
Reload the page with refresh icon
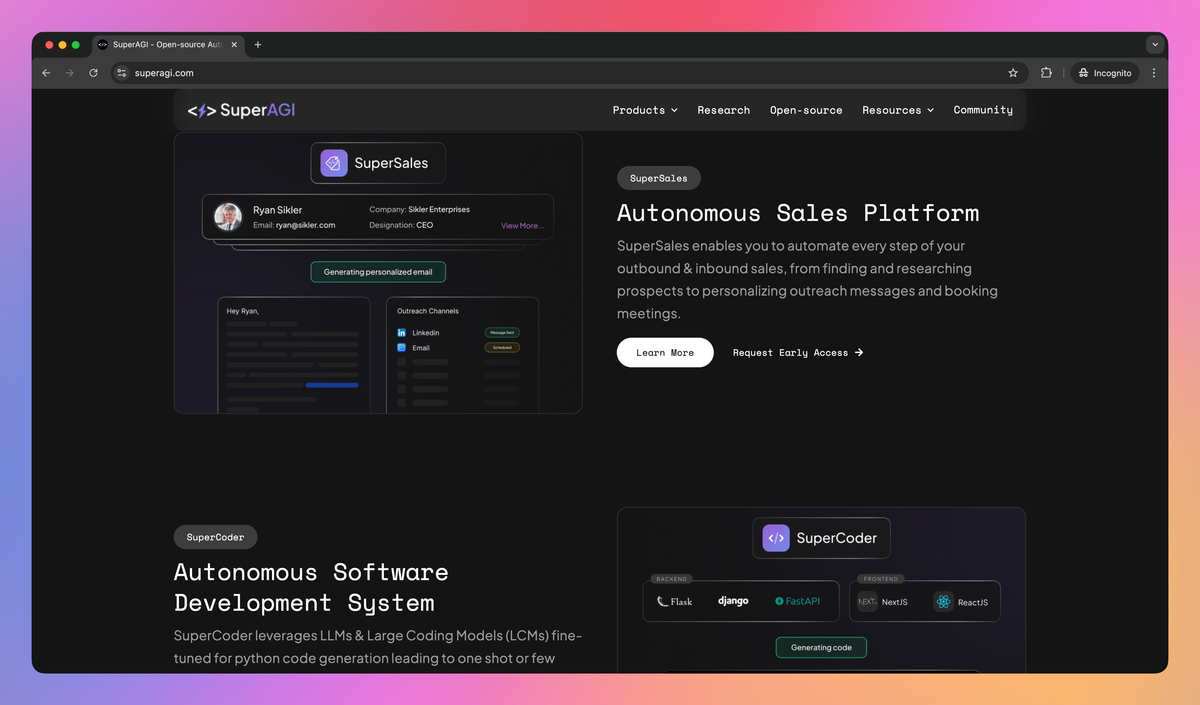point(94,73)
